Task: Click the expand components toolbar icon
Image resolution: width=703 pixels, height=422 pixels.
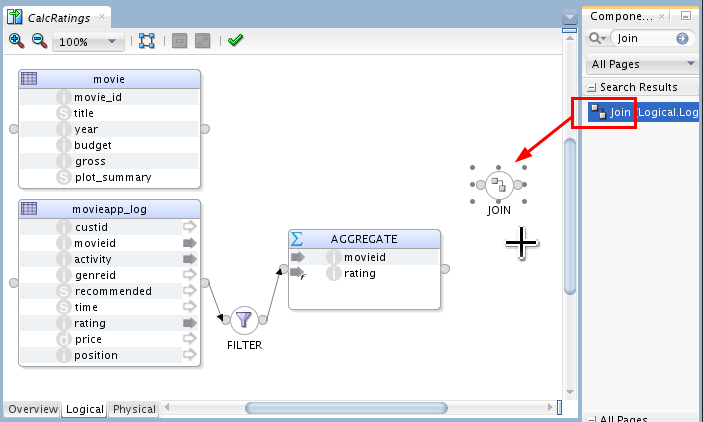Action: (x=203, y=41)
